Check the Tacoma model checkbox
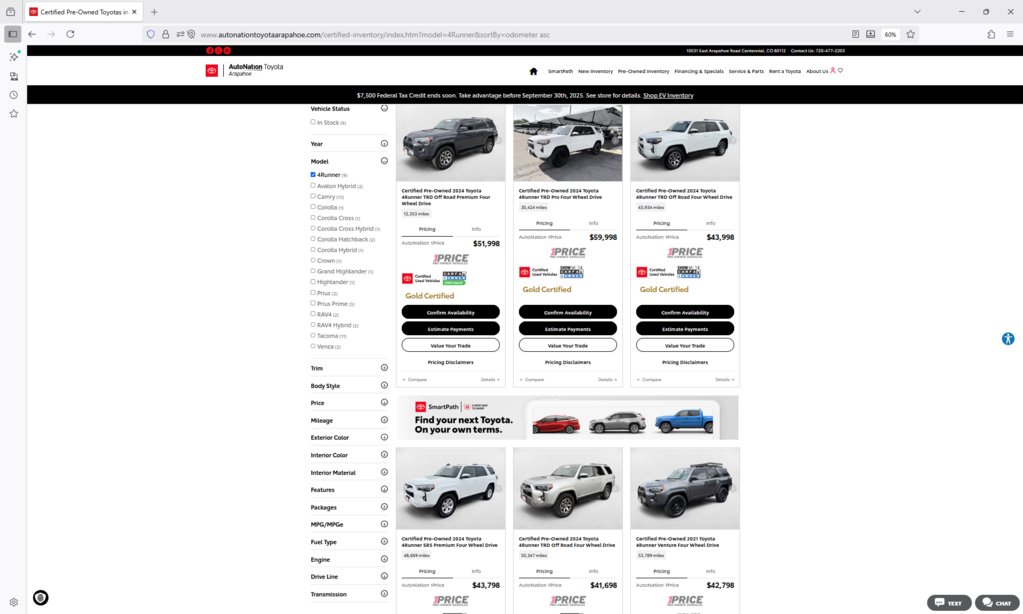 point(313,335)
